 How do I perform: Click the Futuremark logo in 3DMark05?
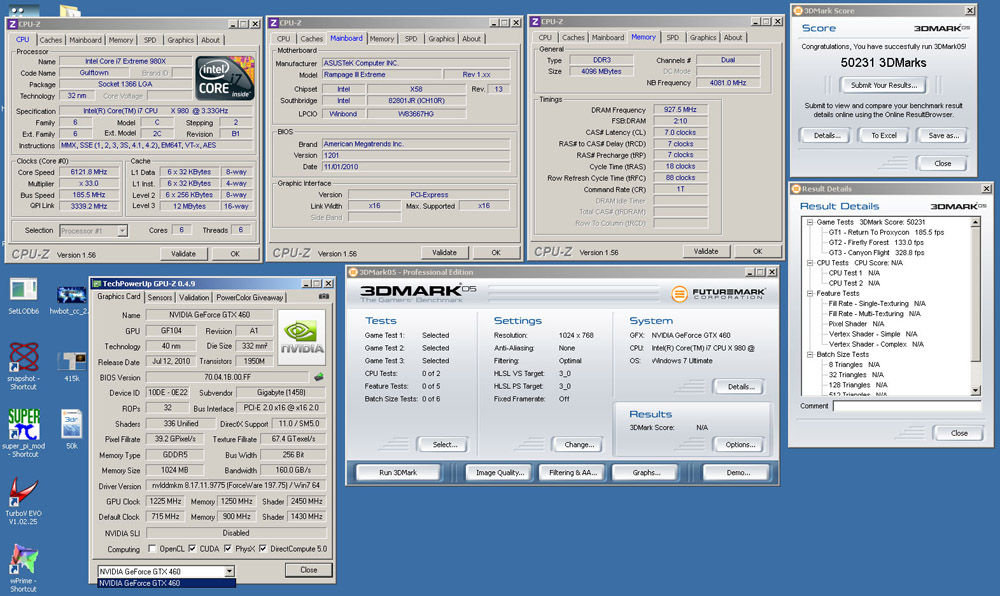click(x=718, y=293)
